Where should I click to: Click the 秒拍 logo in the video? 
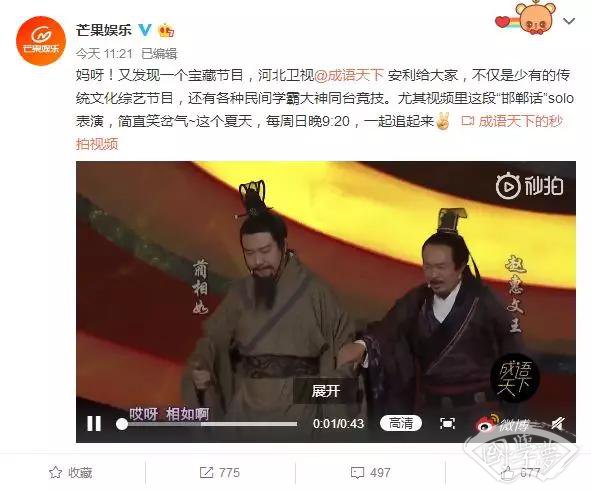(530, 185)
